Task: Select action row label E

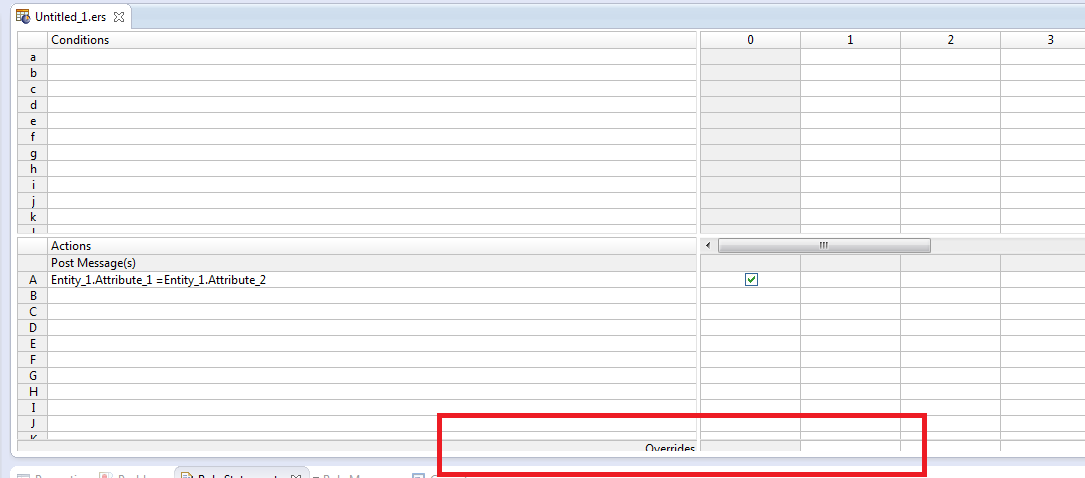Action: point(33,343)
